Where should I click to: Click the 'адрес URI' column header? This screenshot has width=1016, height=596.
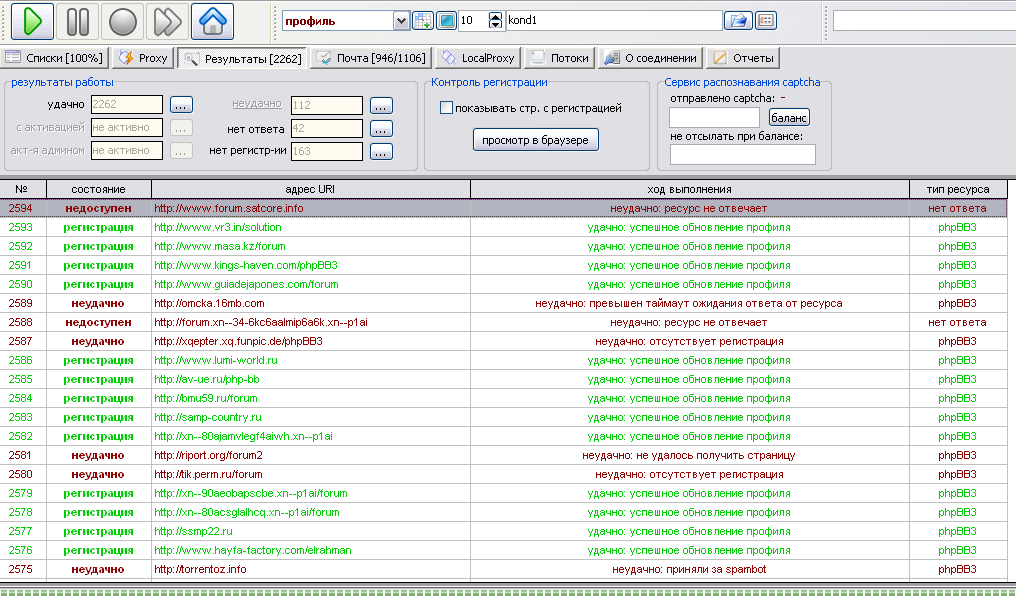click(310, 189)
